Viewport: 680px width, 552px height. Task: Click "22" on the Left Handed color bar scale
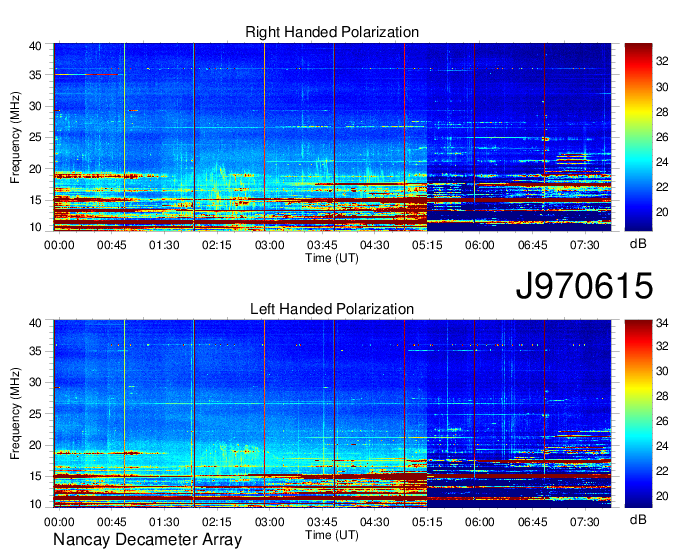[662, 471]
